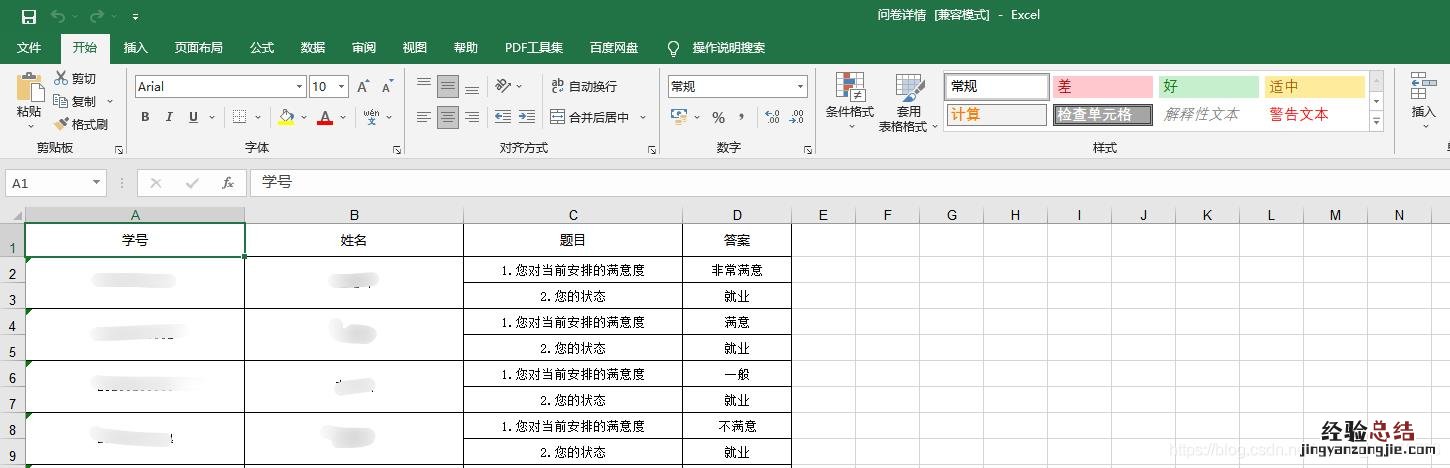Viewport: 1450px width, 468px height.
Task: Apply the 好 (Good) cell style
Action: pos(1209,87)
